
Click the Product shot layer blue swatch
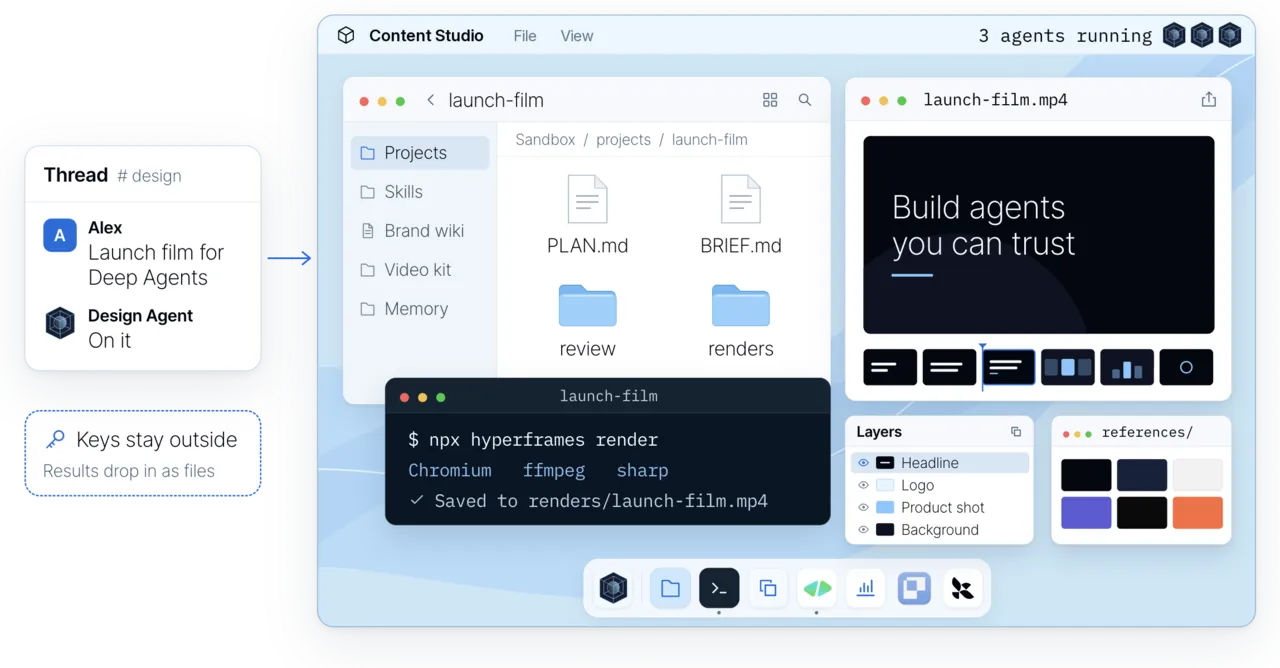pos(885,507)
